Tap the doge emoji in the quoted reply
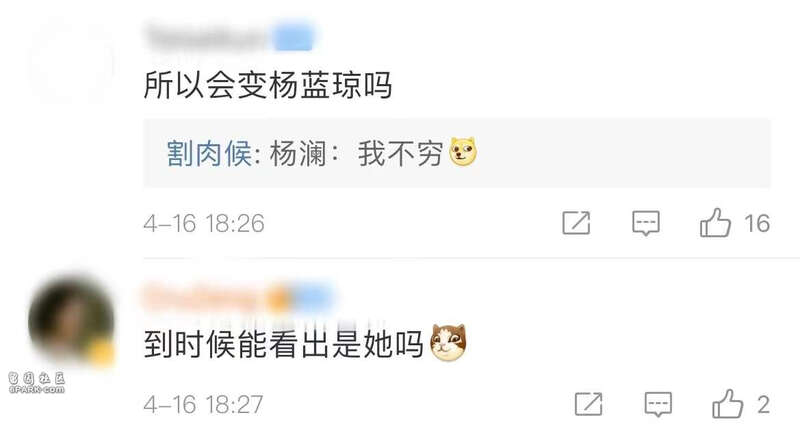This screenshot has height=439, width=800. point(463,152)
